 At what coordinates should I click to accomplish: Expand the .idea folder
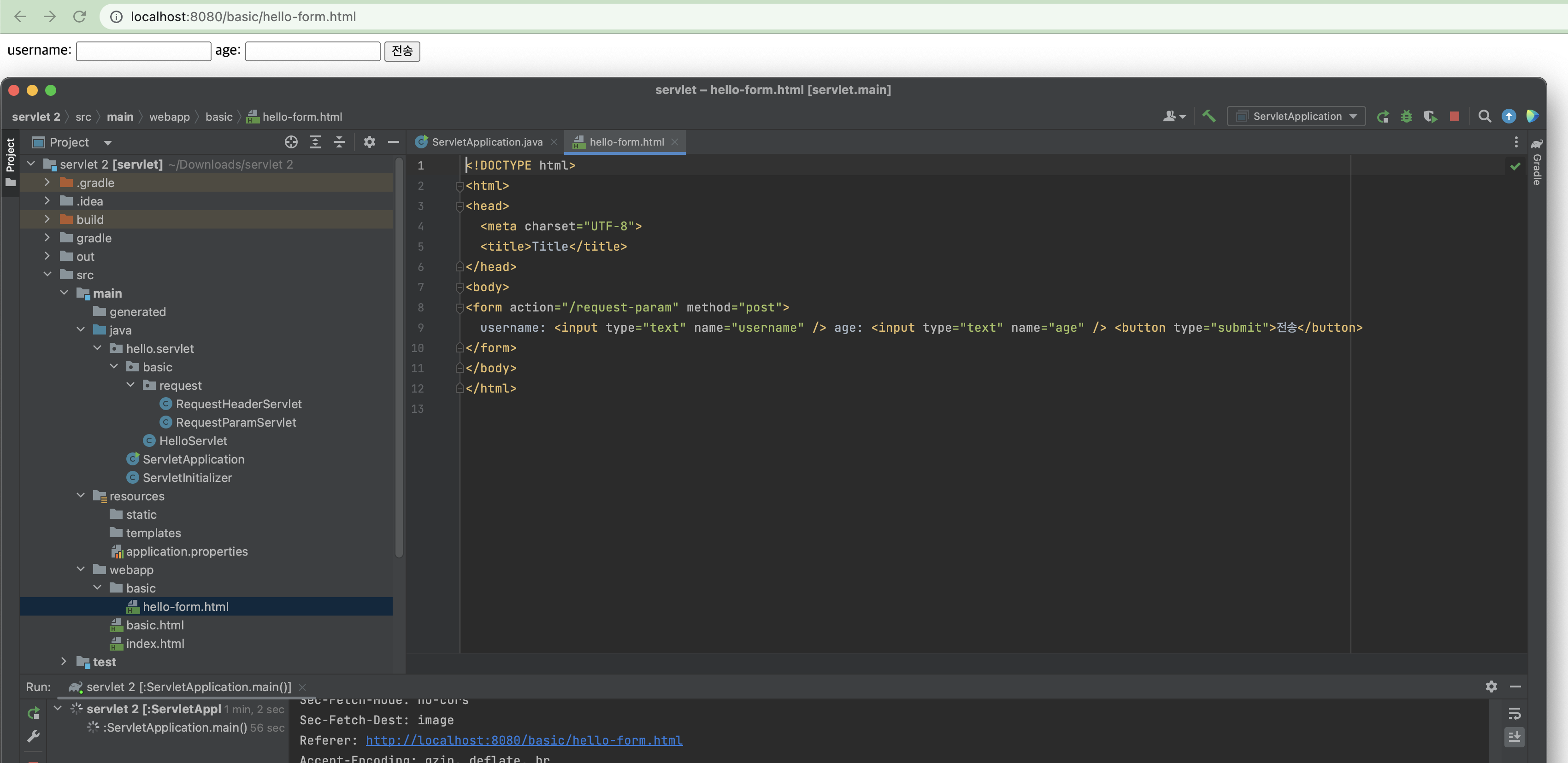[47, 200]
